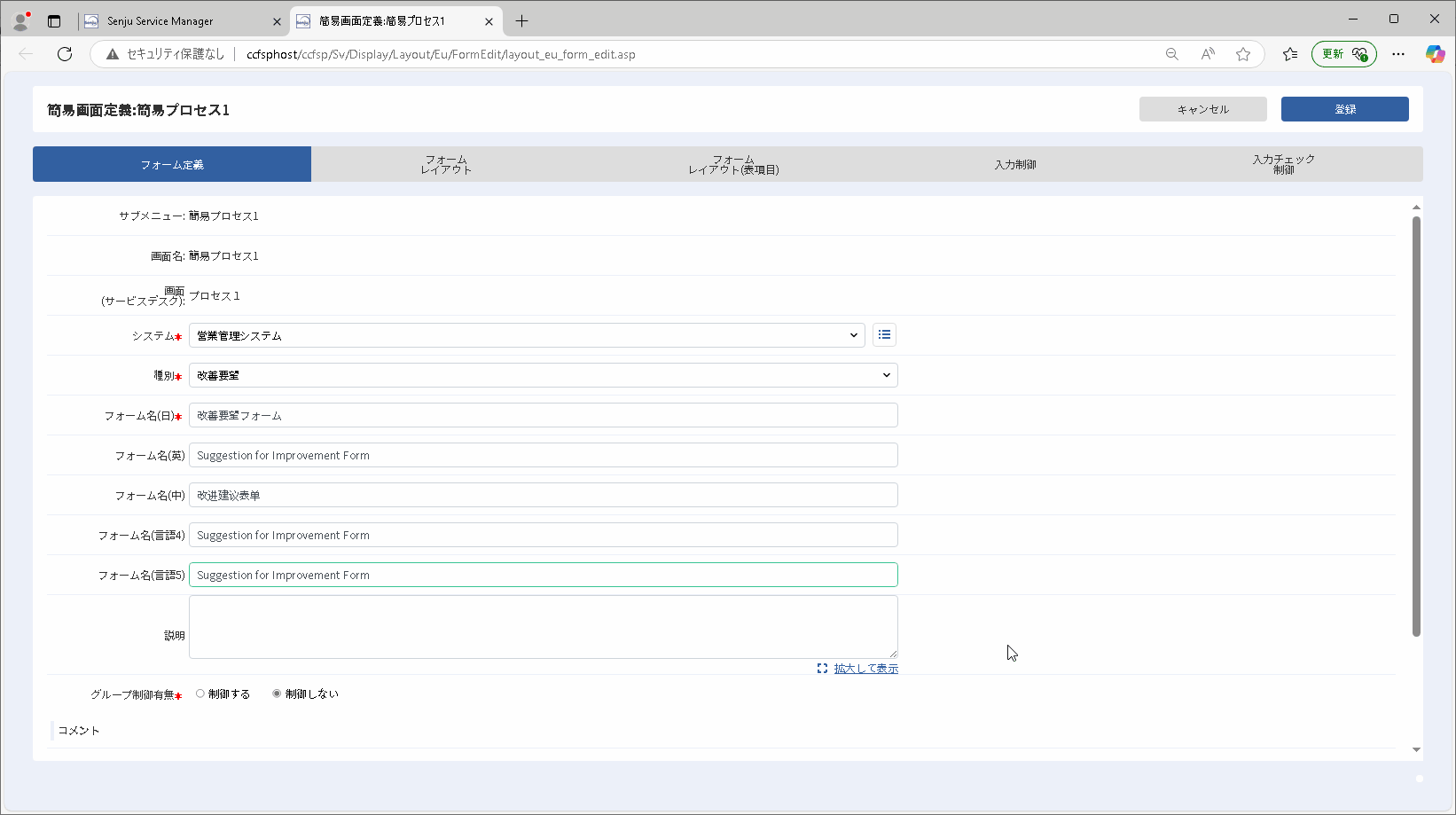
Task: Click the 登録 button
Action: [x=1345, y=109]
